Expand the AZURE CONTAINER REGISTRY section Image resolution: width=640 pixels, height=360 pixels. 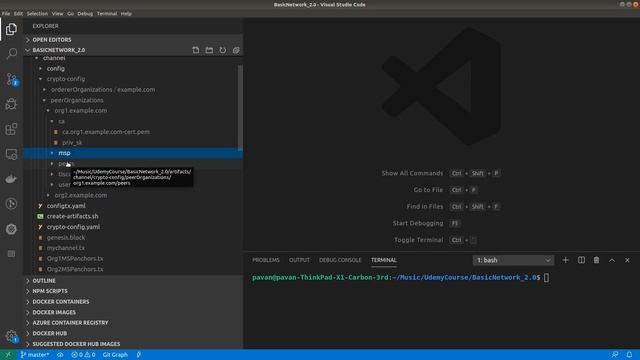pos(133,322)
